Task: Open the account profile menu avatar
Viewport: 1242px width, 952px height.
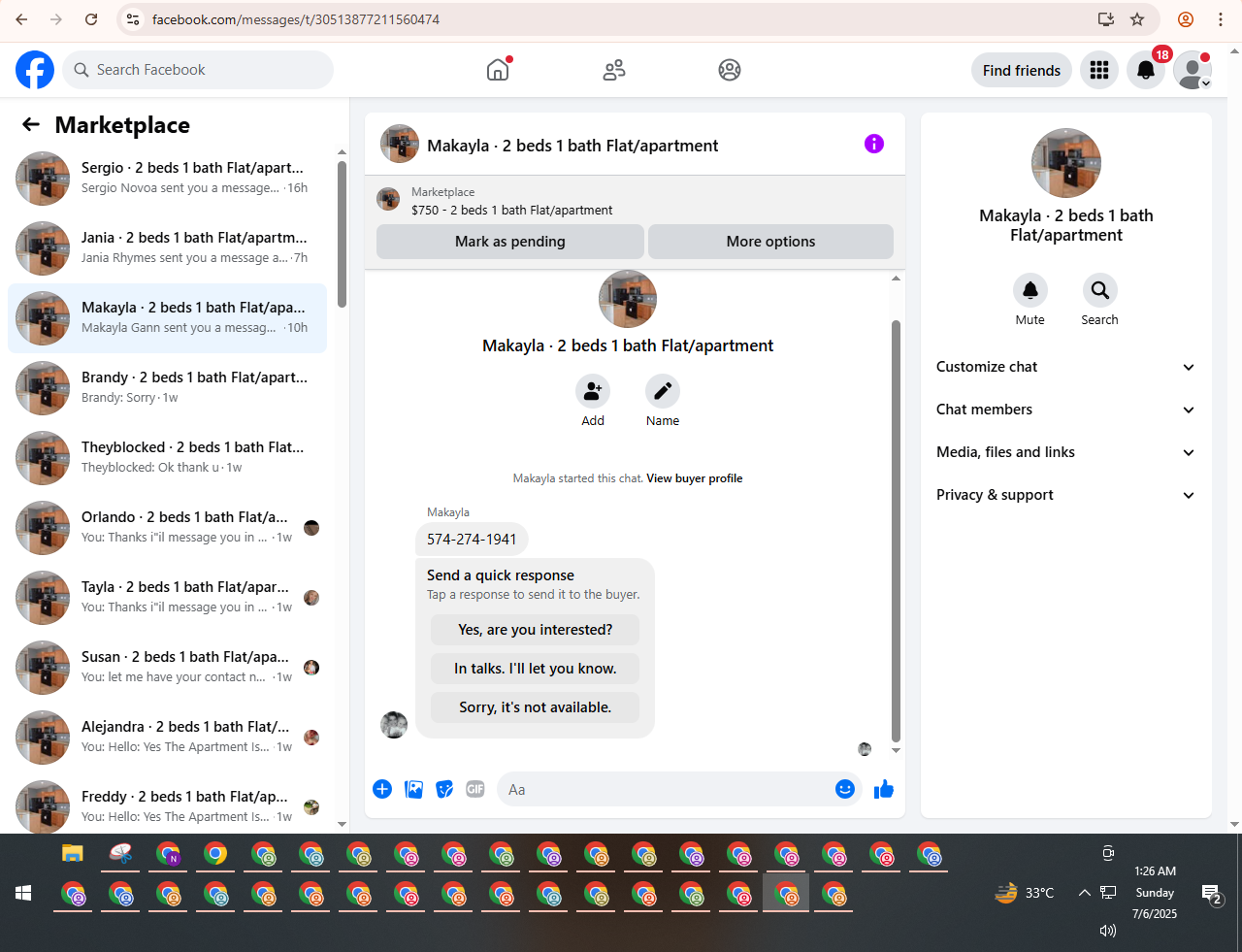Action: coord(1193,70)
